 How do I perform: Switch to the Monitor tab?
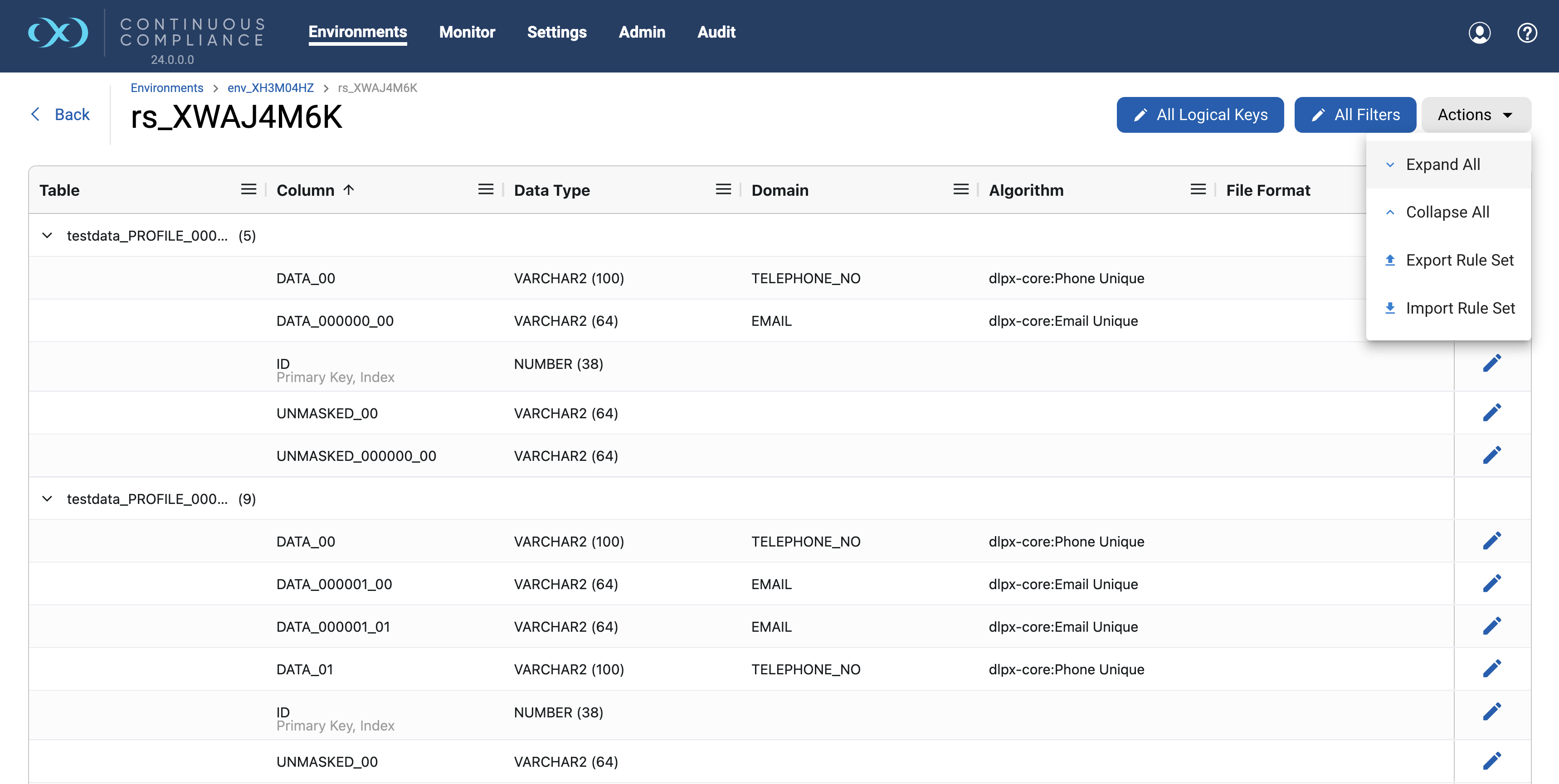(467, 32)
